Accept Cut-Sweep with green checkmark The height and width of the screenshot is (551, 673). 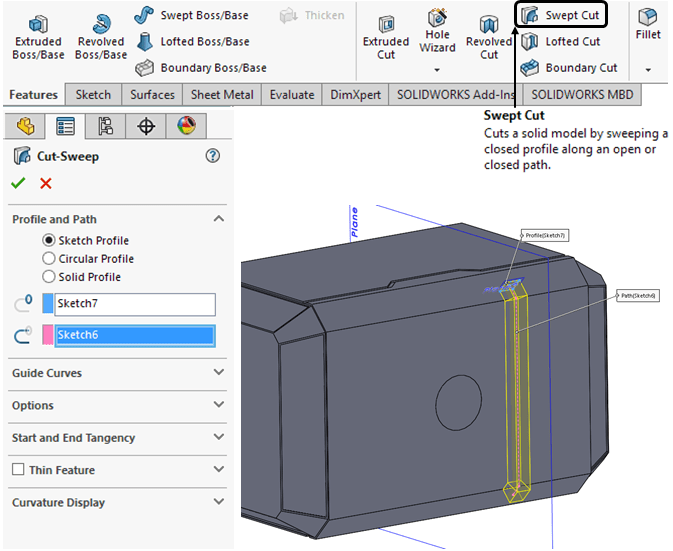point(18,183)
